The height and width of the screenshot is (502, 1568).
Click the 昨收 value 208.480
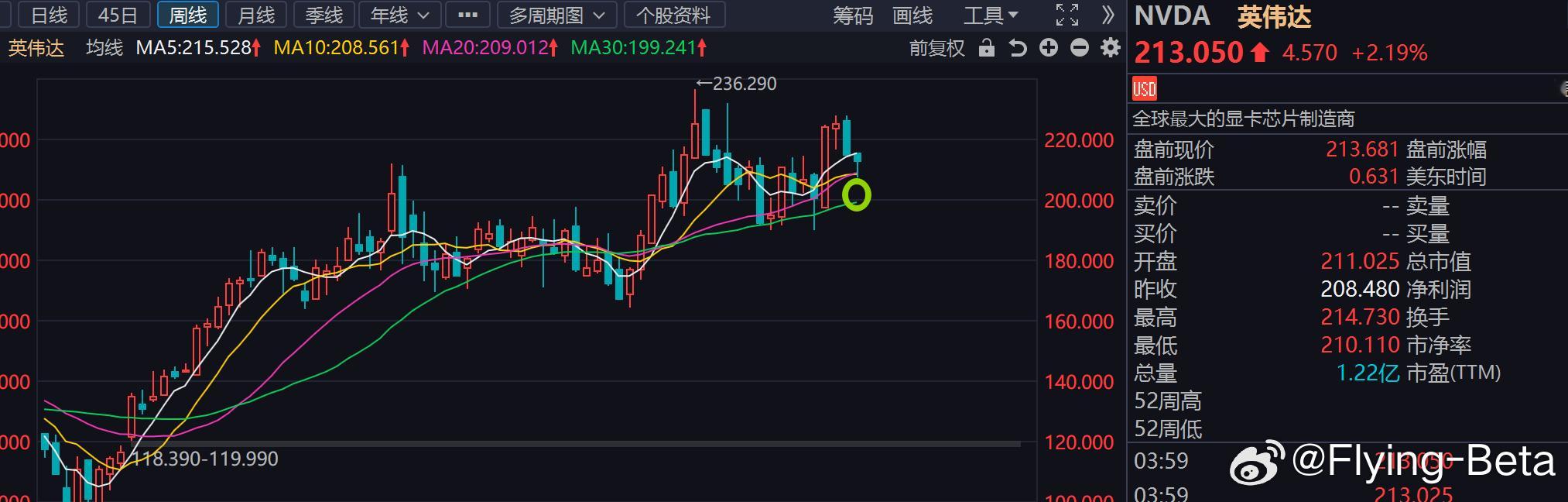pyautogui.click(x=1360, y=289)
